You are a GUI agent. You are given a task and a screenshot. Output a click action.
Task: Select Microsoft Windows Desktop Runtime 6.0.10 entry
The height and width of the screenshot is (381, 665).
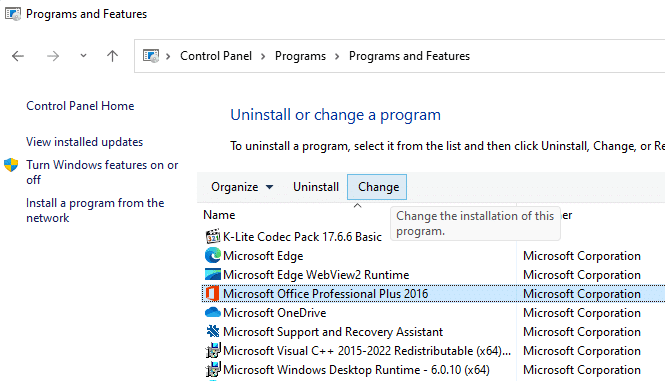pyautogui.click(x=356, y=370)
